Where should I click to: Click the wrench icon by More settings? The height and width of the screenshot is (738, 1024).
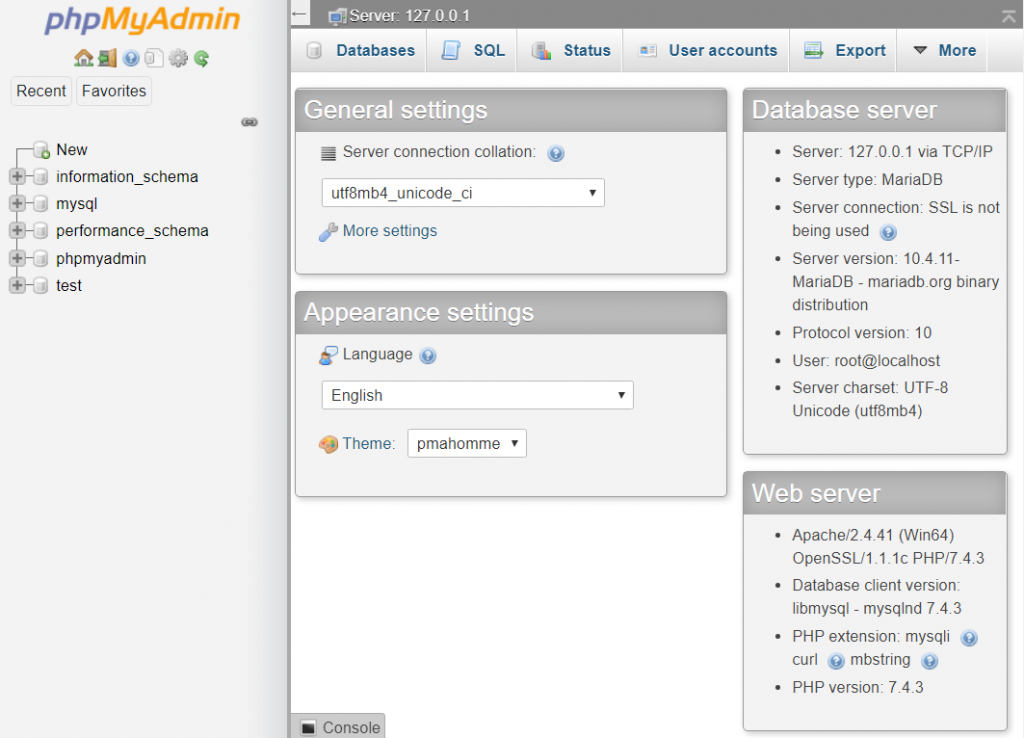pyautogui.click(x=328, y=232)
